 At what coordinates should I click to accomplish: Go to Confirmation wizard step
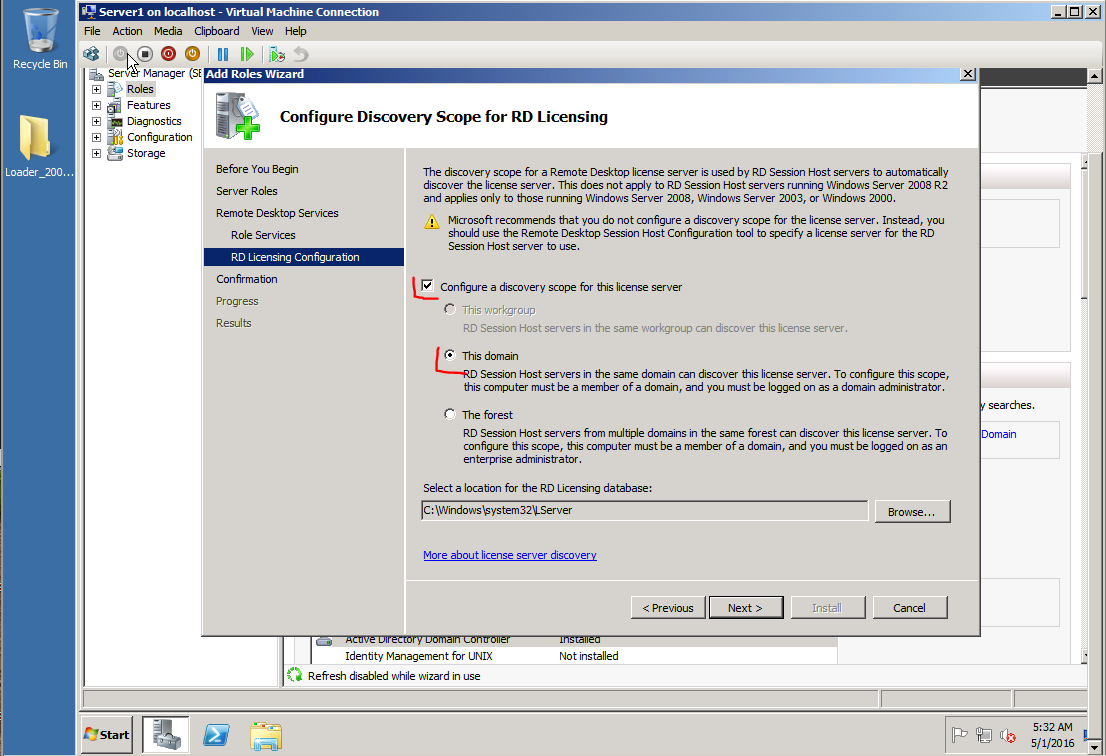tap(247, 279)
